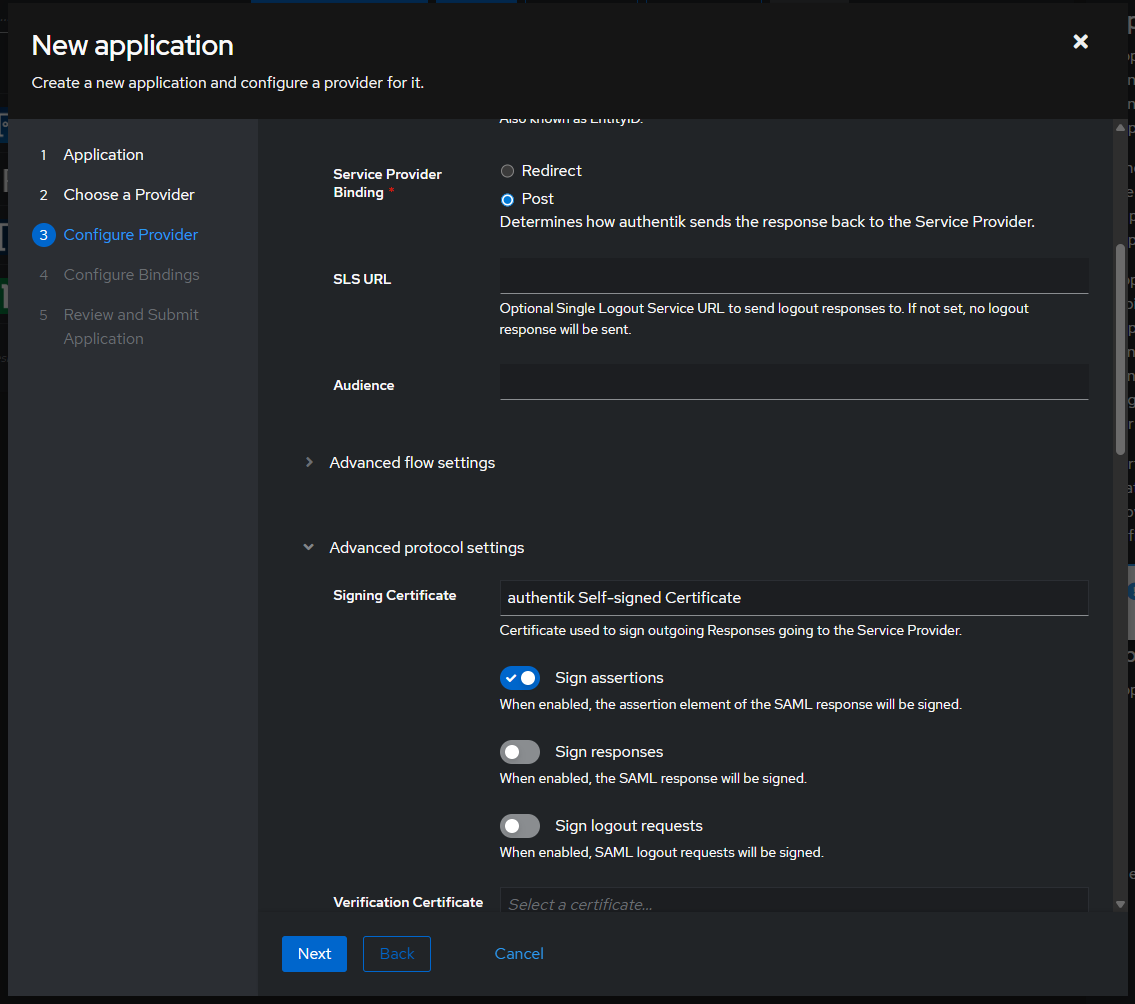The image size is (1135, 1004).
Task: Enable the Sign logout requests toggle
Action: pos(519,825)
